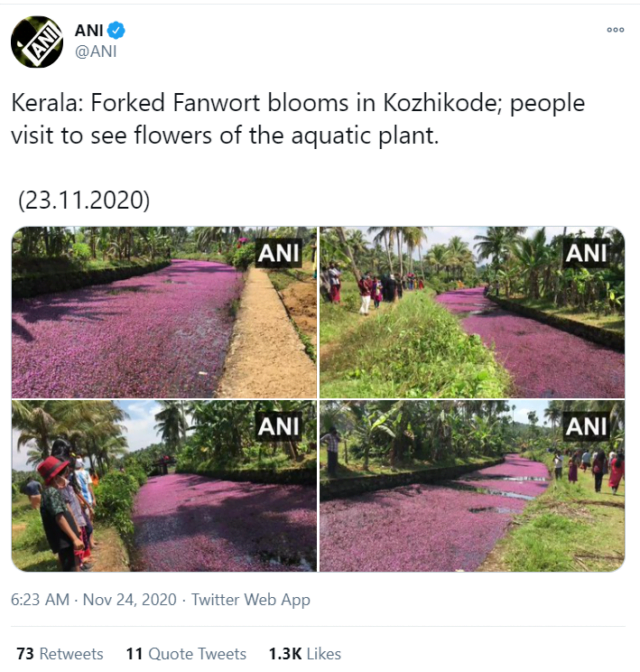This screenshot has width=640, height=672.
Task: Open the tweet's more options menu
Action: (x=615, y=29)
